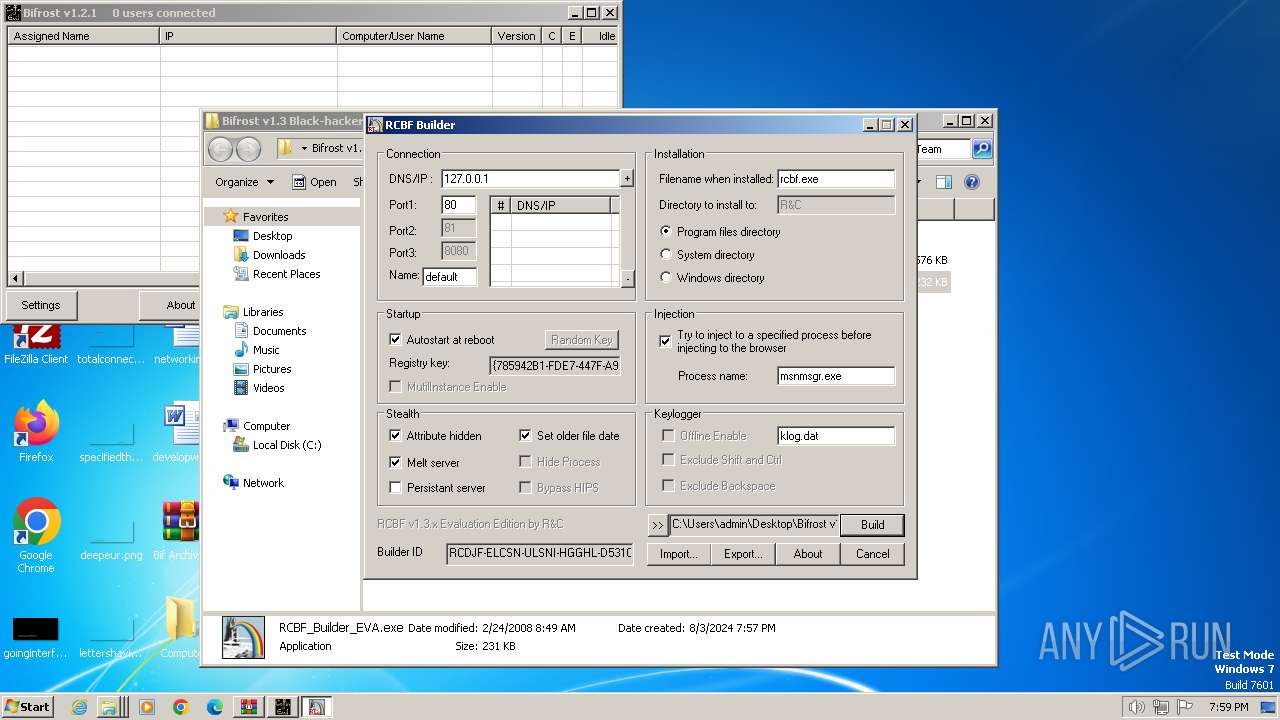Click the Explorer search magnifier button

(982, 149)
